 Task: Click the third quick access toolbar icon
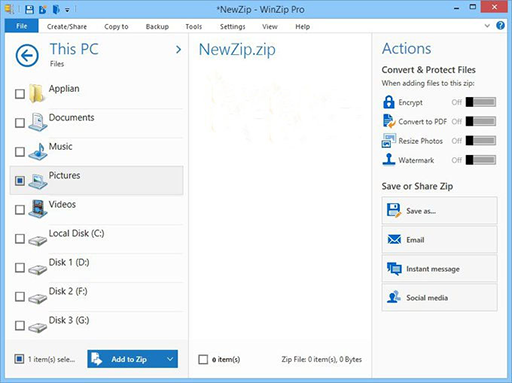pos(56,9)
